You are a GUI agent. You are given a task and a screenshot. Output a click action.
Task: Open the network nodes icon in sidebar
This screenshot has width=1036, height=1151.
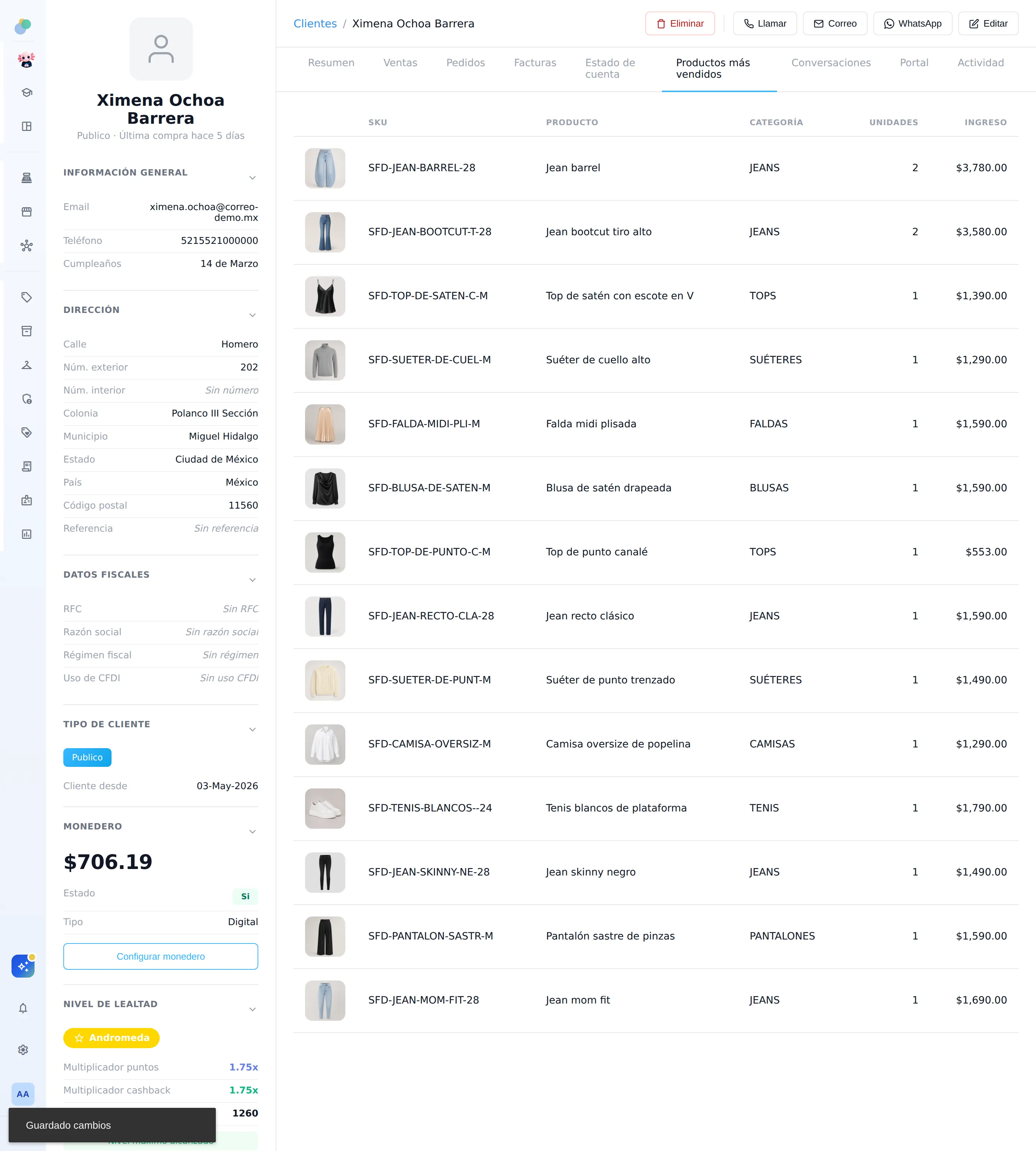26,246
